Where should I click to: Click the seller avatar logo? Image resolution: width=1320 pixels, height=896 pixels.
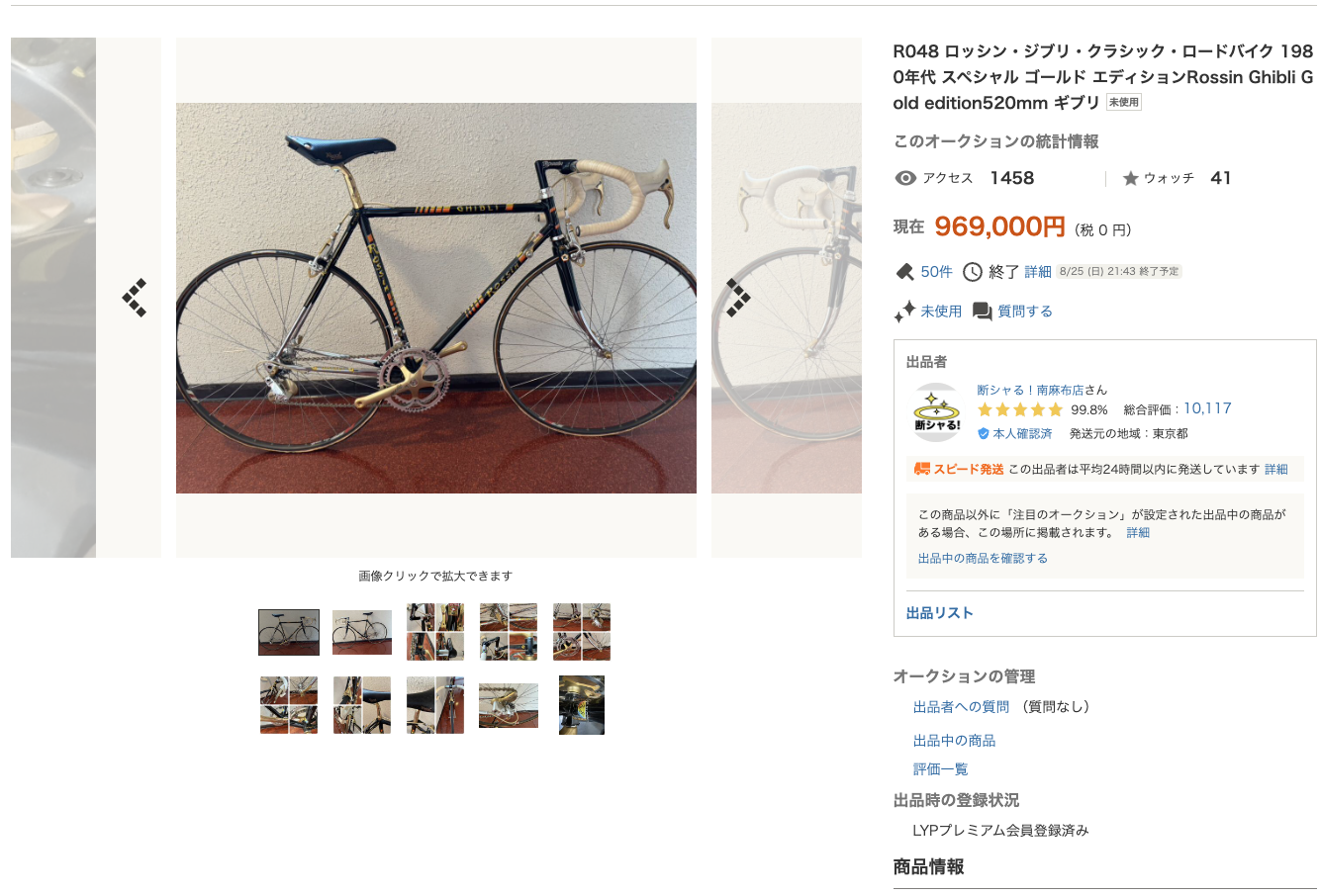tap(937, 412)
